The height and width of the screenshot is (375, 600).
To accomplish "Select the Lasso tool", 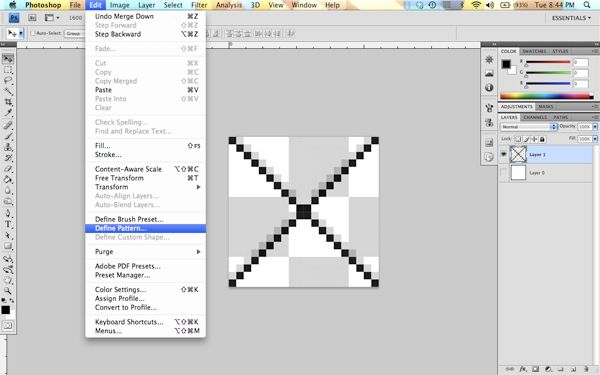I will click(x=8, y=81).
